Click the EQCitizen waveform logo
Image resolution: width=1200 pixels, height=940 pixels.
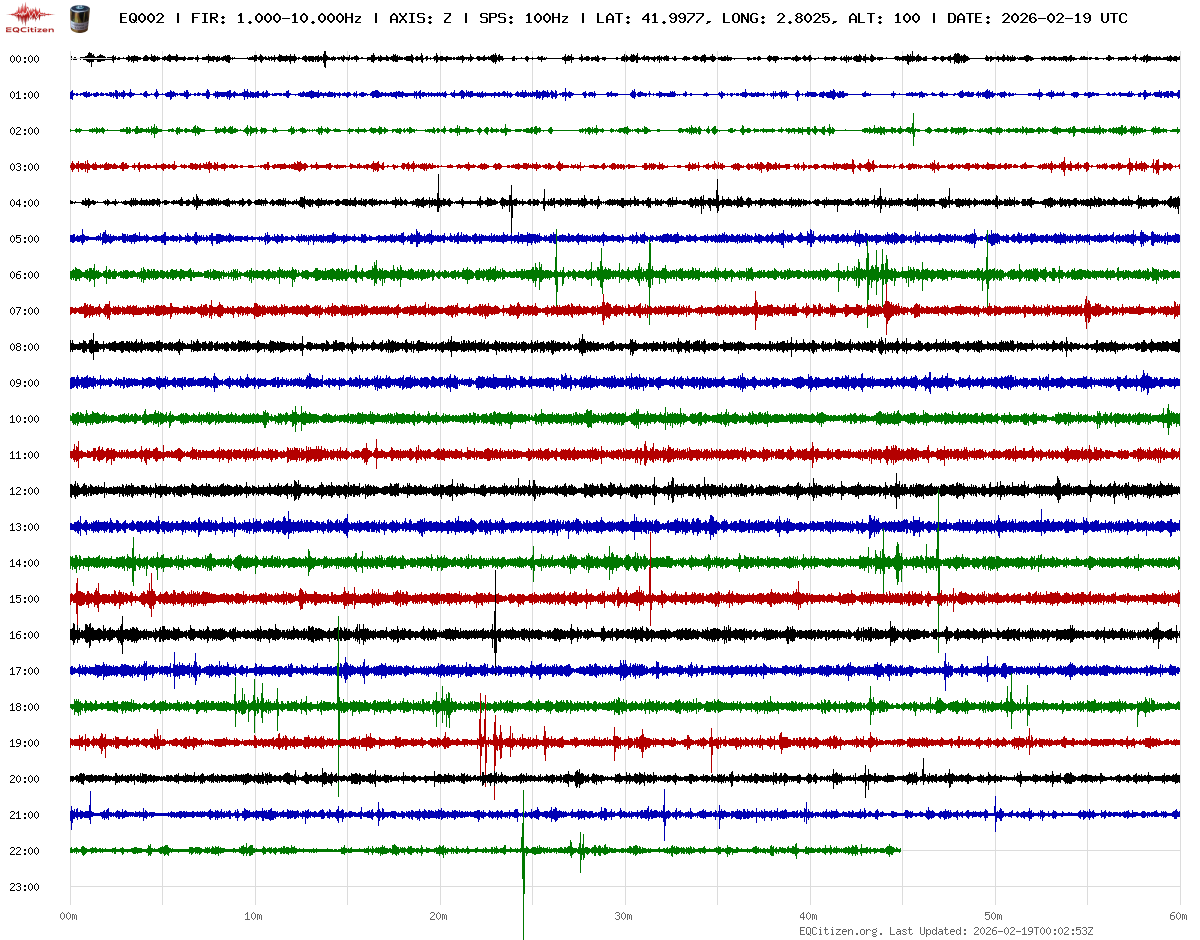30,17
